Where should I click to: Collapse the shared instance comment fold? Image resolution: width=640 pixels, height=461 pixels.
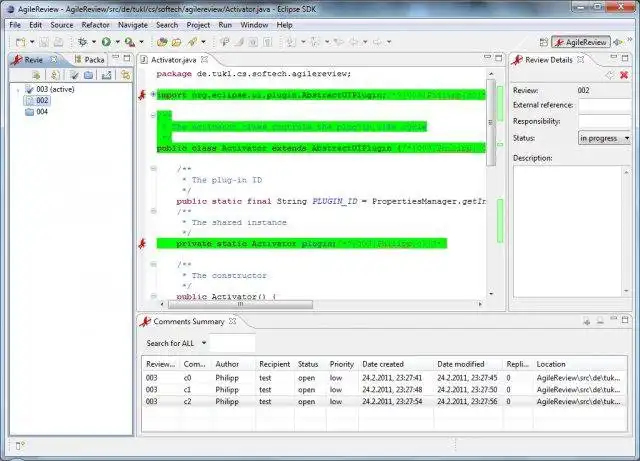point(153,211)
